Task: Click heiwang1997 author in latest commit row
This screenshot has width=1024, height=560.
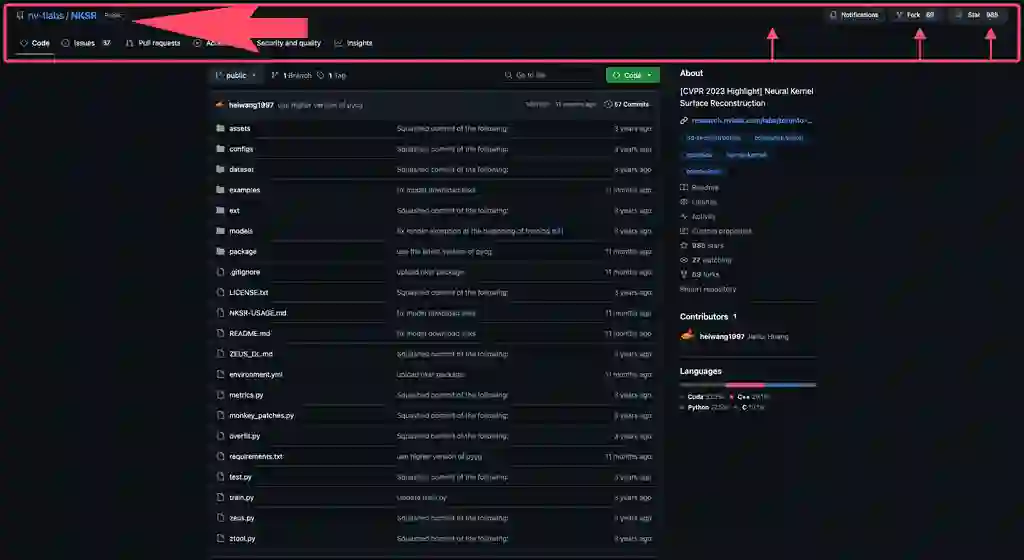Action: click(251, 105)
